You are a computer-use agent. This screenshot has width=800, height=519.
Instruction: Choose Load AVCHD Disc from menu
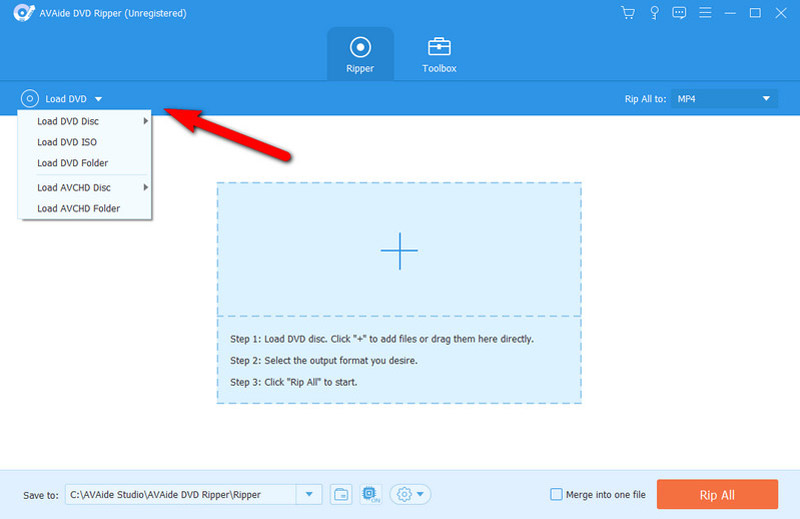(x=85, y=187)
